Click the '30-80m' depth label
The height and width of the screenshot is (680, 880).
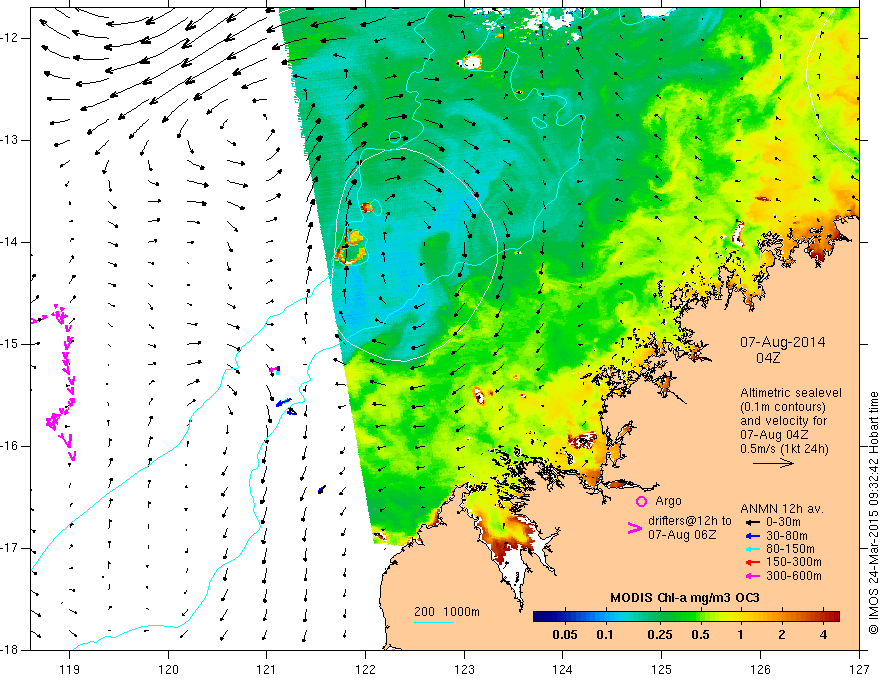(x=786, y=536)
